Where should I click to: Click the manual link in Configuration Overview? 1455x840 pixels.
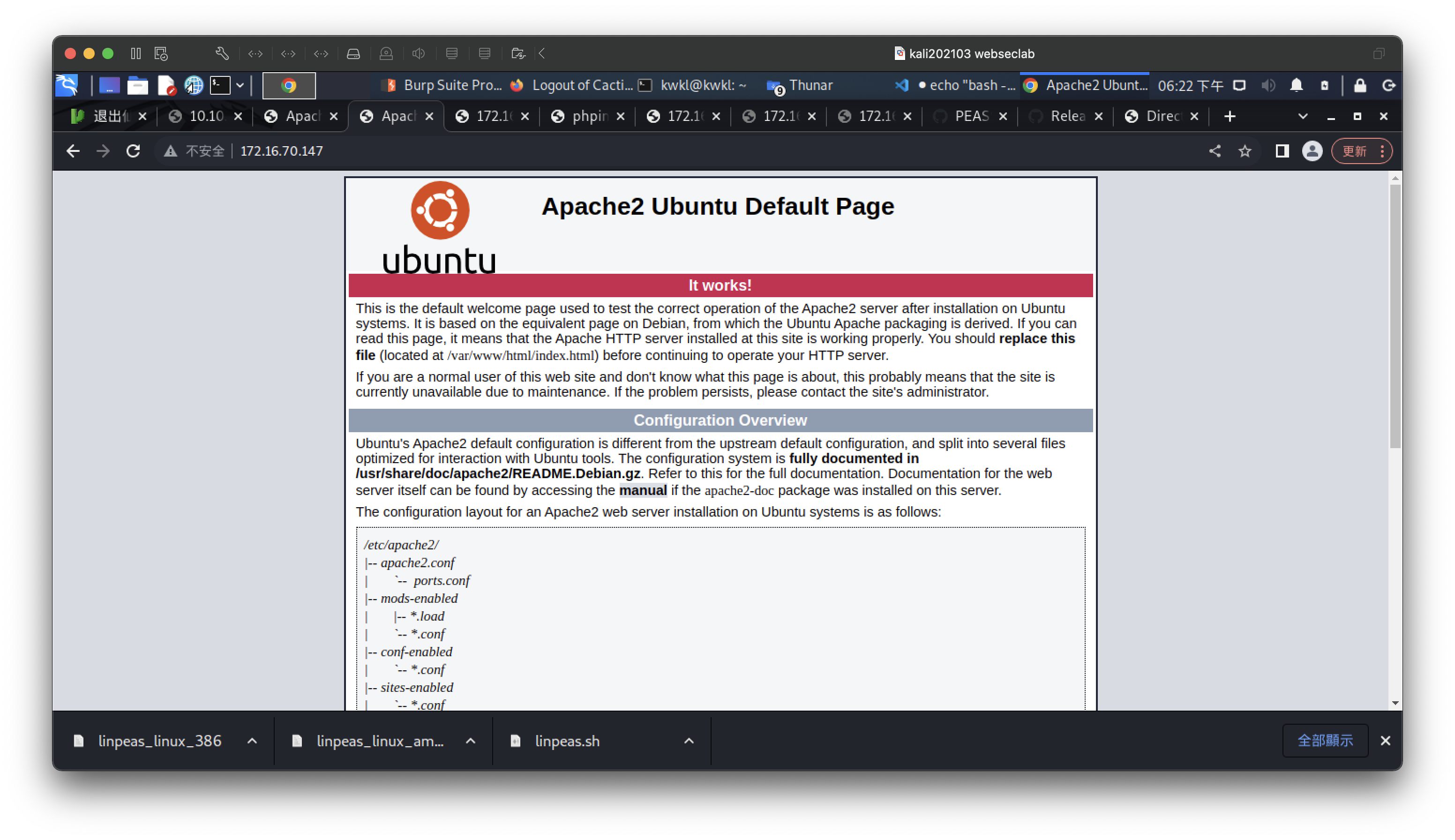(643, 490)
